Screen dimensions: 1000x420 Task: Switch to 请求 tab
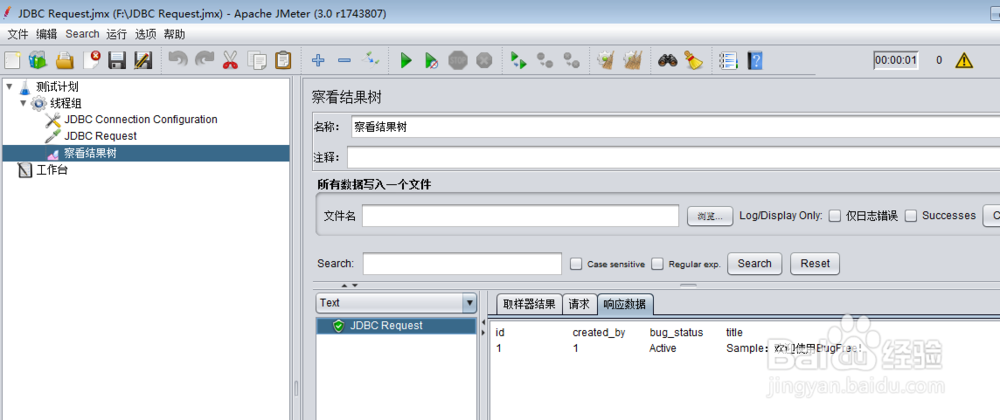click(x=580, y=304)
